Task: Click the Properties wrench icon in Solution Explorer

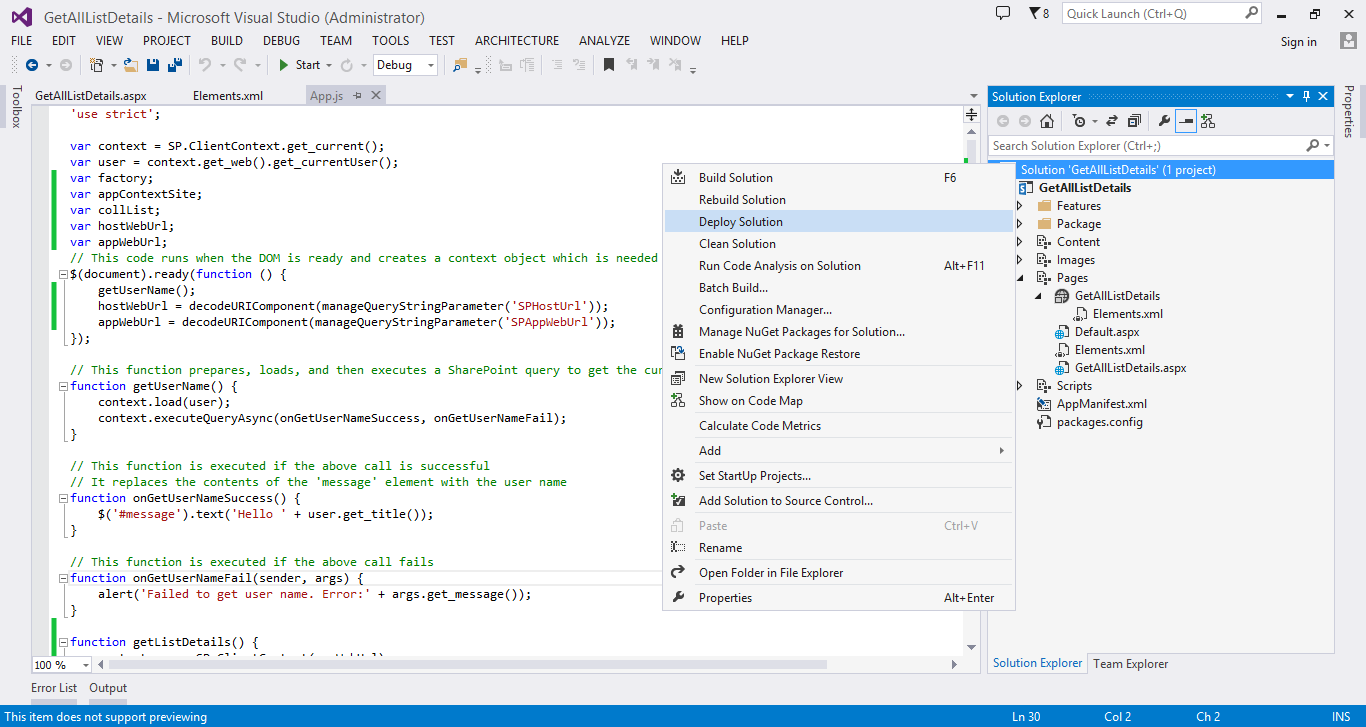Action: tap(1164, 121)
